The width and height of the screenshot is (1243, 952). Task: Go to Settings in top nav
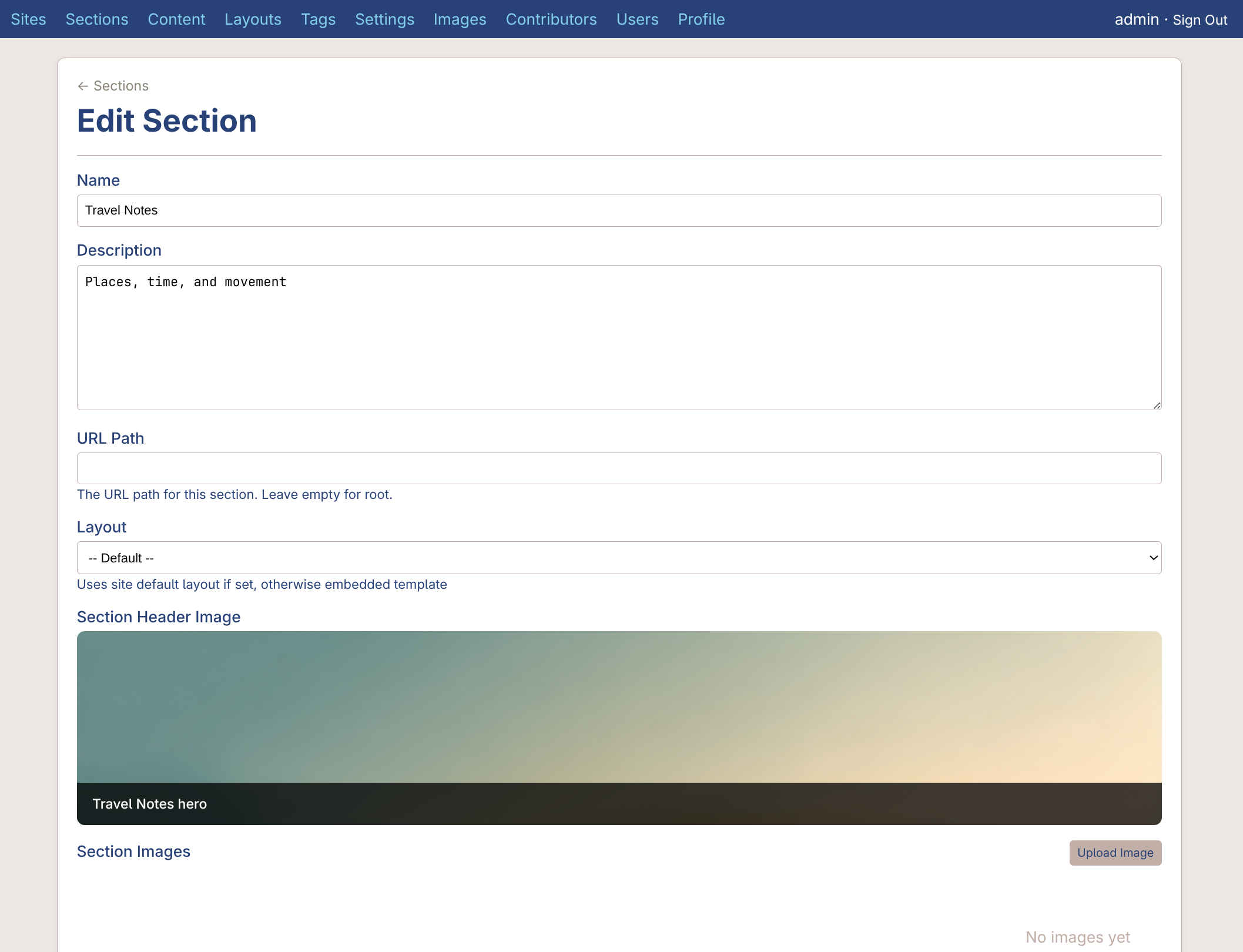click(x=384, y=19)
